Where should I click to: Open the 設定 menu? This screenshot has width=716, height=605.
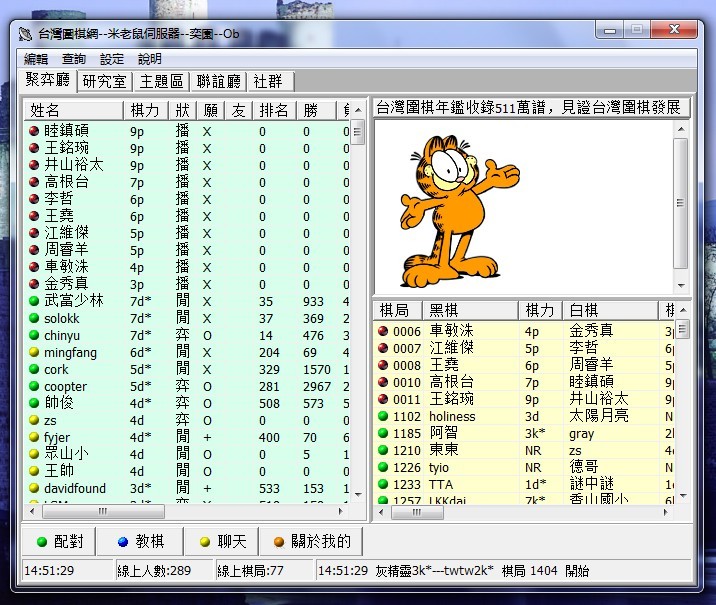point(112,59)
